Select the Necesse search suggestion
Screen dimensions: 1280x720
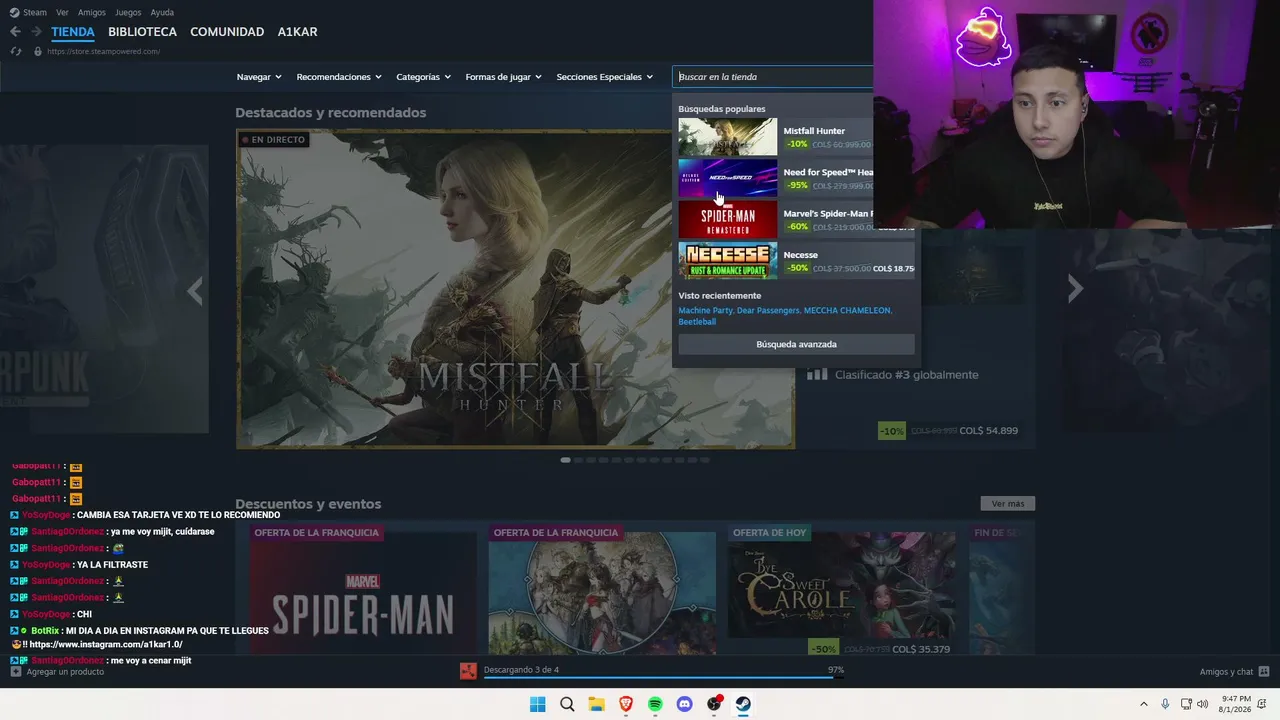coord(796,261)
